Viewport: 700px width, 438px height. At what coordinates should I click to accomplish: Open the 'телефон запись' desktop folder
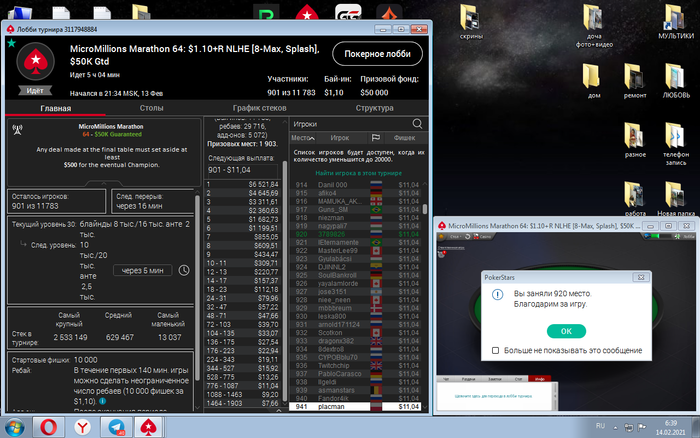(x=676, y=144)
